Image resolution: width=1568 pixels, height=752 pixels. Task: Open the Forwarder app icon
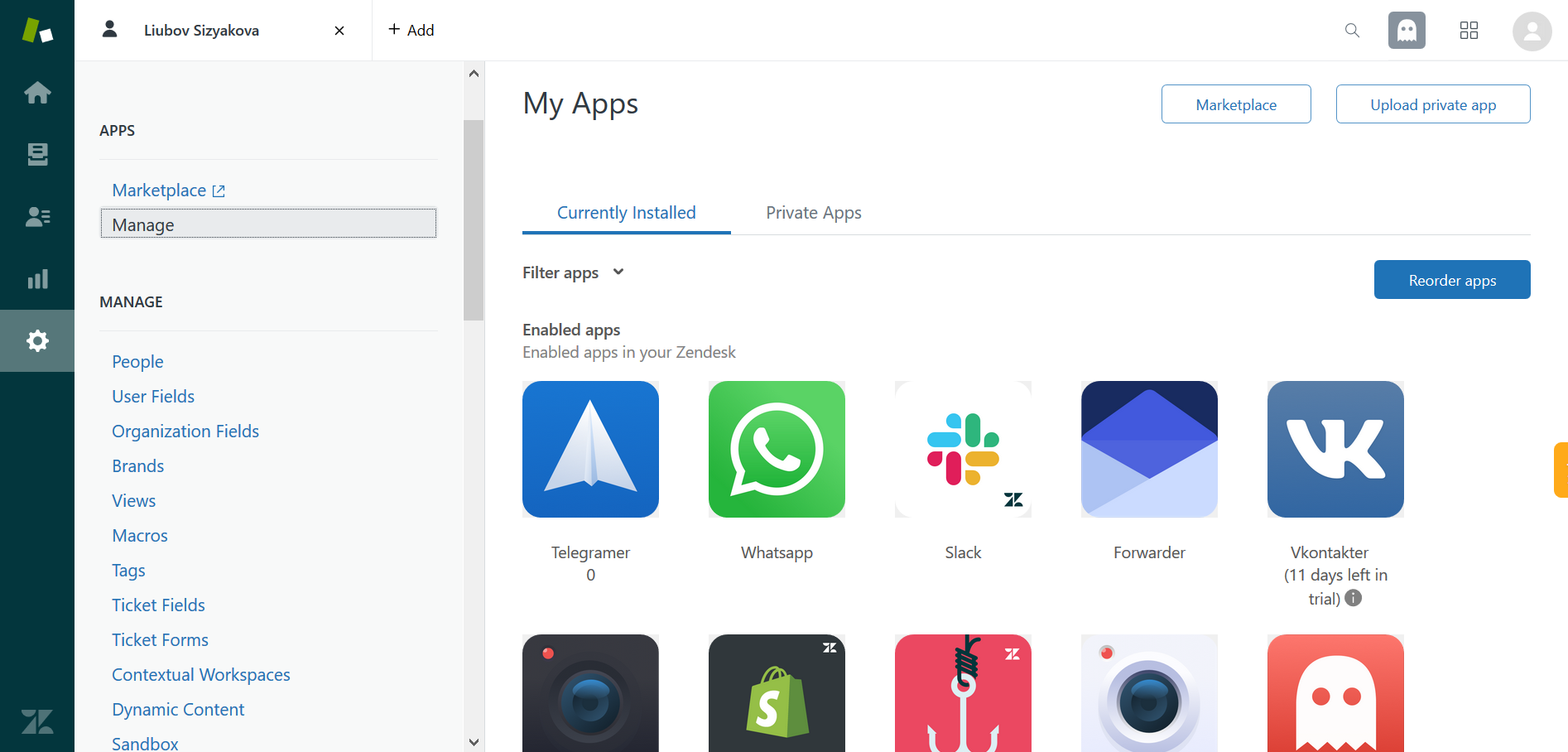click(x=1149, y=449)
